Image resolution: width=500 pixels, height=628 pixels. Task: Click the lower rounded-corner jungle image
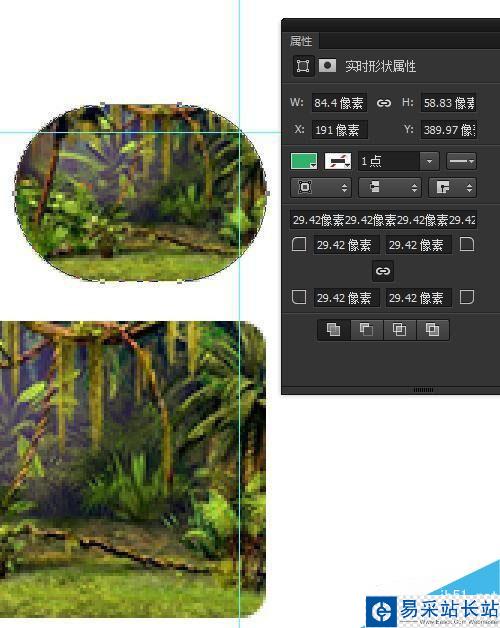[132, 469]
